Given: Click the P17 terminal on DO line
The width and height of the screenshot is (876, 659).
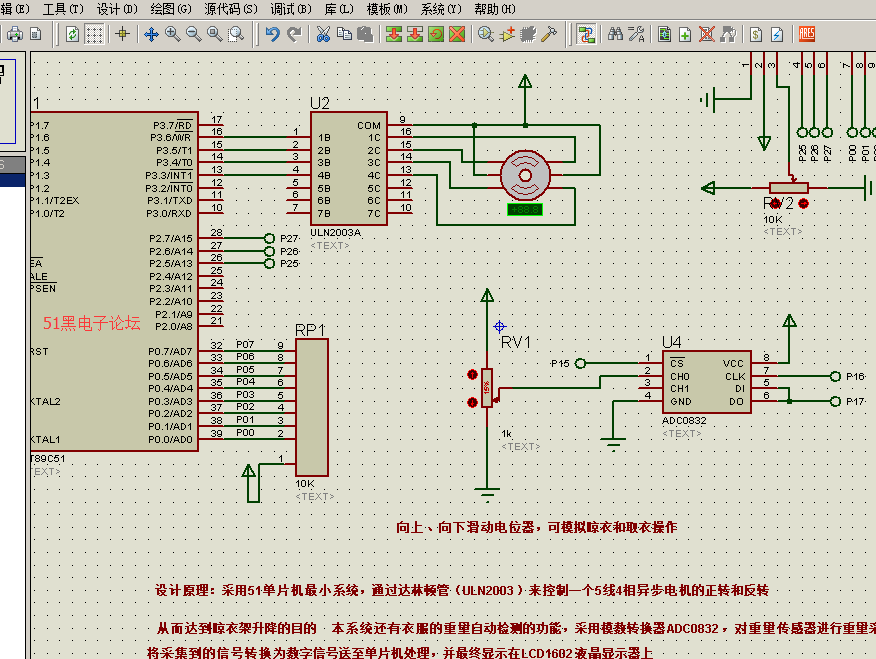Looking at the screenshot, I should coord(835,402).
